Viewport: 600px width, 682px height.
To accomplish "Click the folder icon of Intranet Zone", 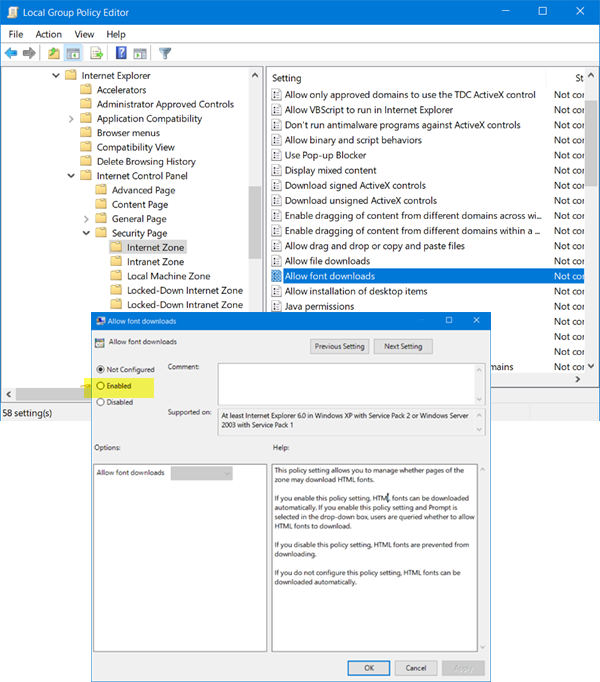I will (116, 261).
